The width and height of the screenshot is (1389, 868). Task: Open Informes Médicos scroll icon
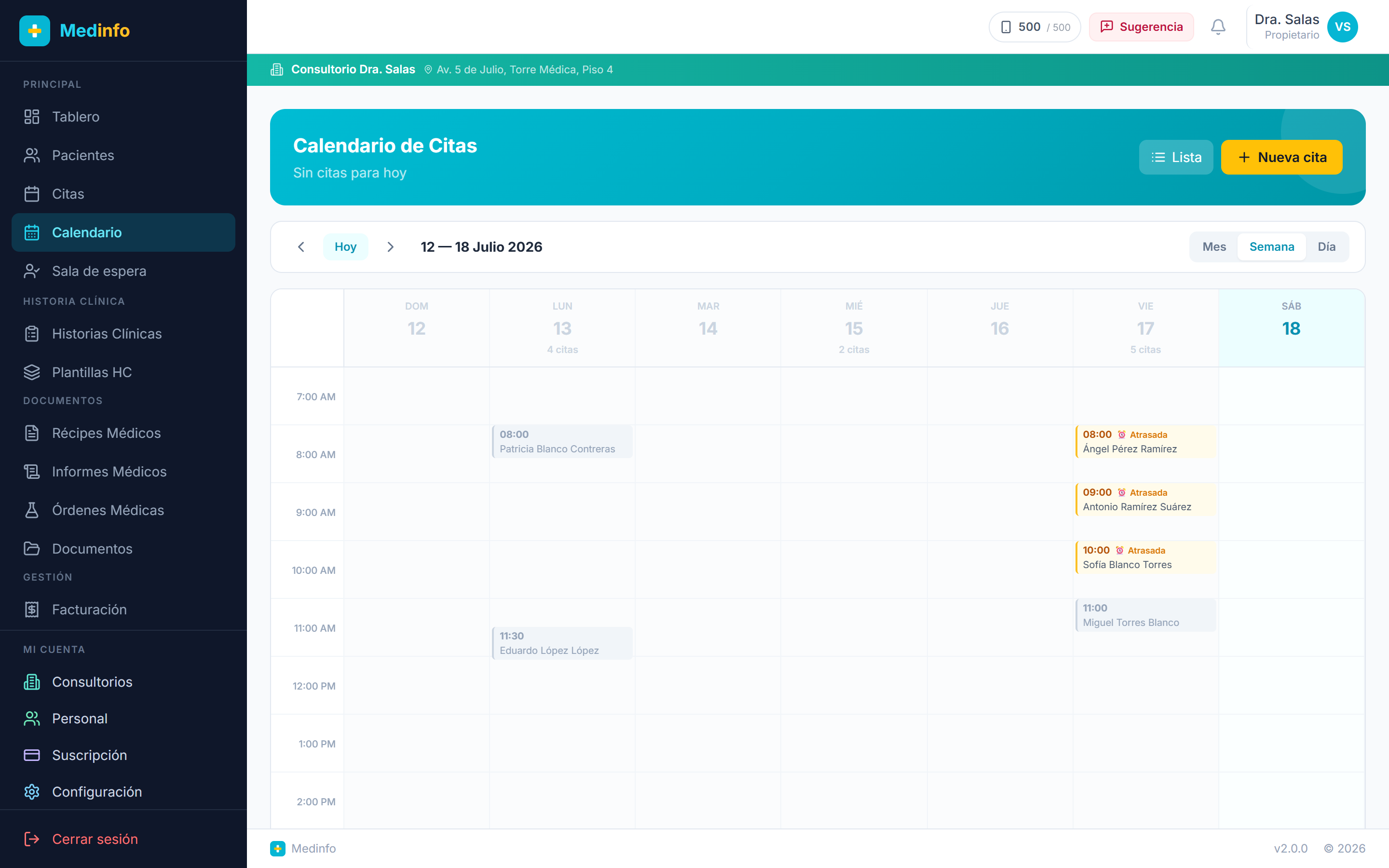click(x=31, y=471)
